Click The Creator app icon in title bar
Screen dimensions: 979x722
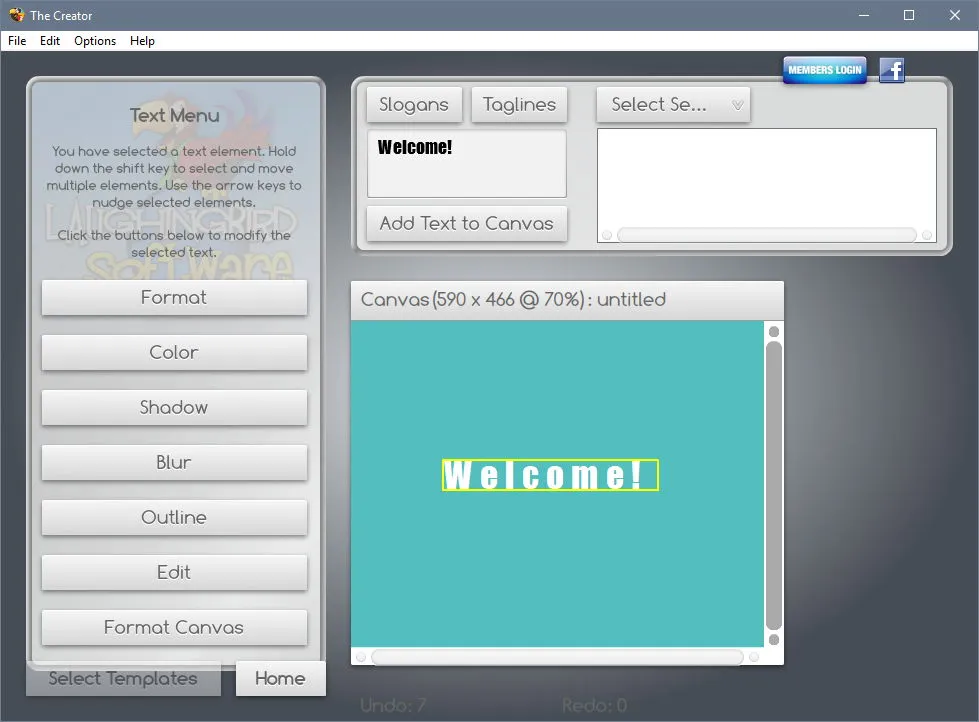point(16,15)
